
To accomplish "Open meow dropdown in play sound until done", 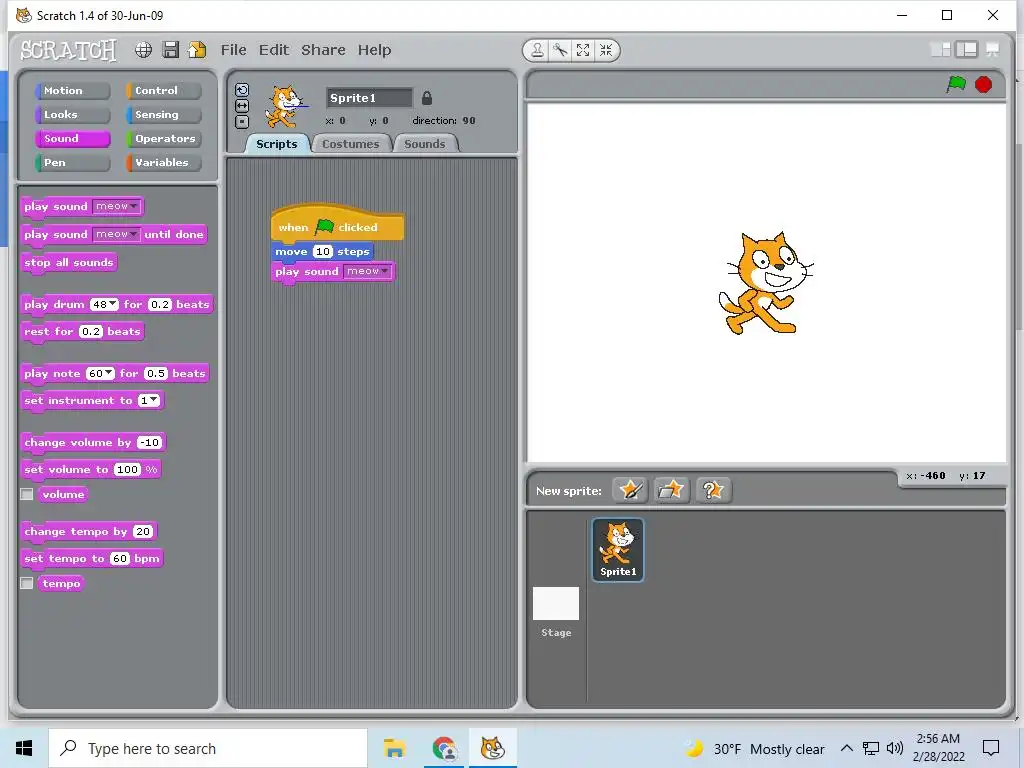I will point(116,234).
